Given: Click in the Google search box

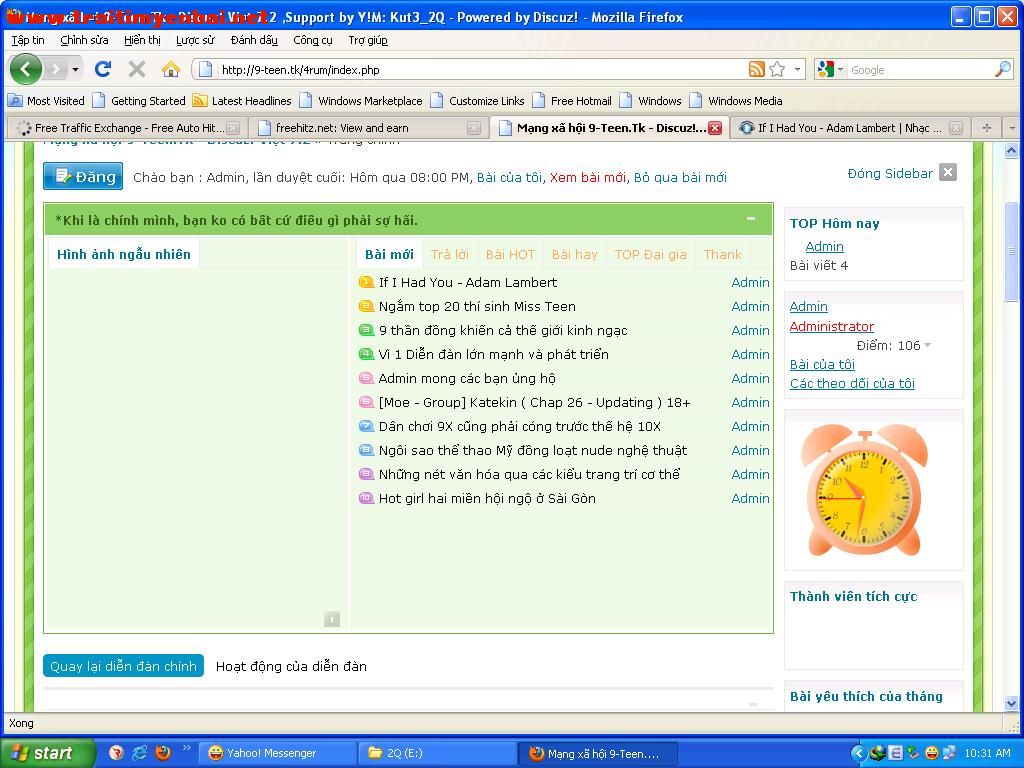Looking at the screenshot, I should (921, 69).
